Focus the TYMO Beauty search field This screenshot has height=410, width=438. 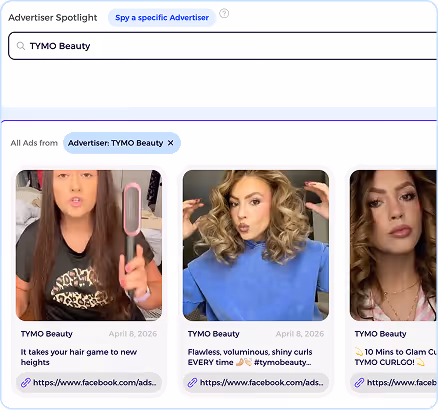[223, 46]
